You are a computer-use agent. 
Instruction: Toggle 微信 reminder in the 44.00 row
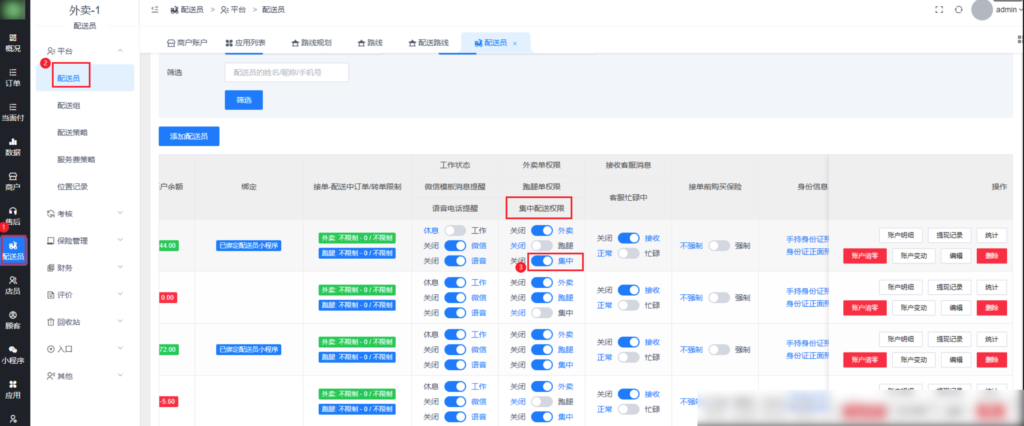[x=455, y=245]
